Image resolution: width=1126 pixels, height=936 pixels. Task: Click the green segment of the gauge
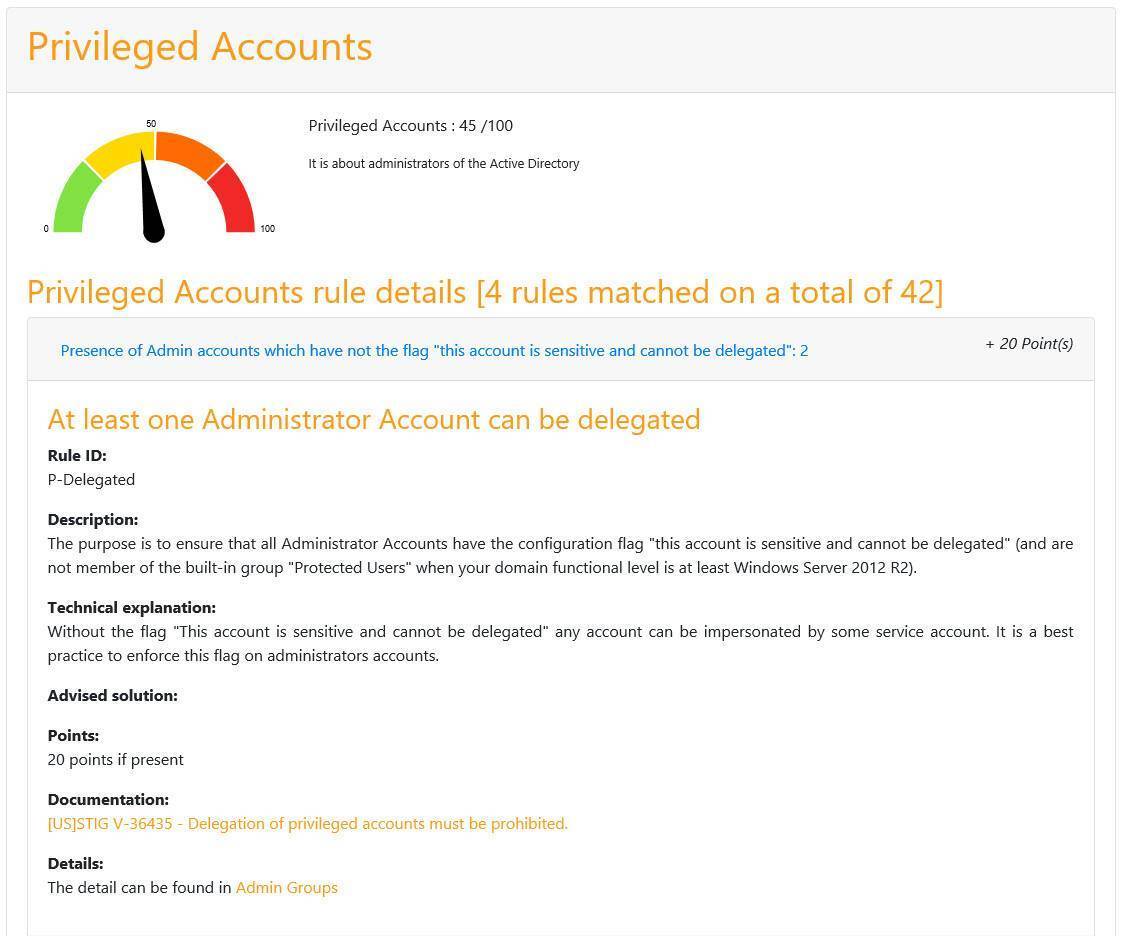(x=74, y=202)
